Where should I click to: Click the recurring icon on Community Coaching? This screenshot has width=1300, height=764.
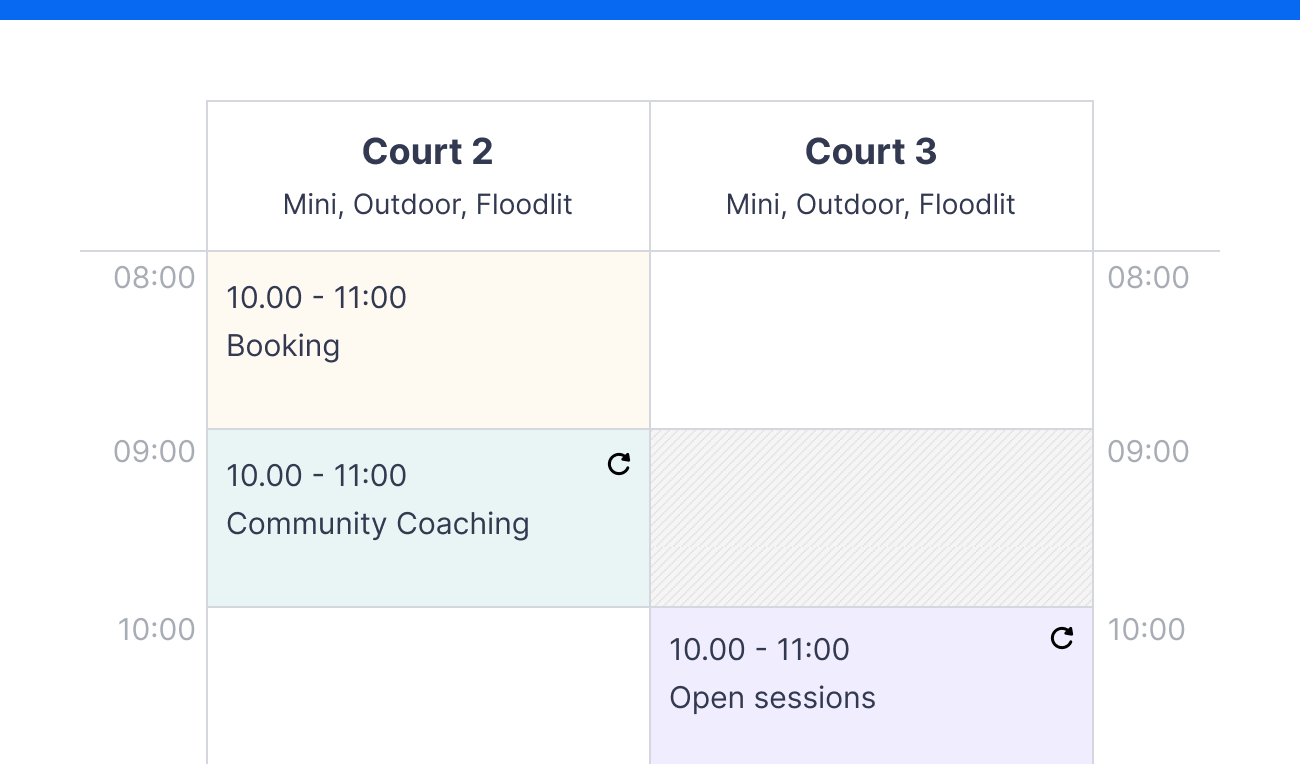point(619,464)
